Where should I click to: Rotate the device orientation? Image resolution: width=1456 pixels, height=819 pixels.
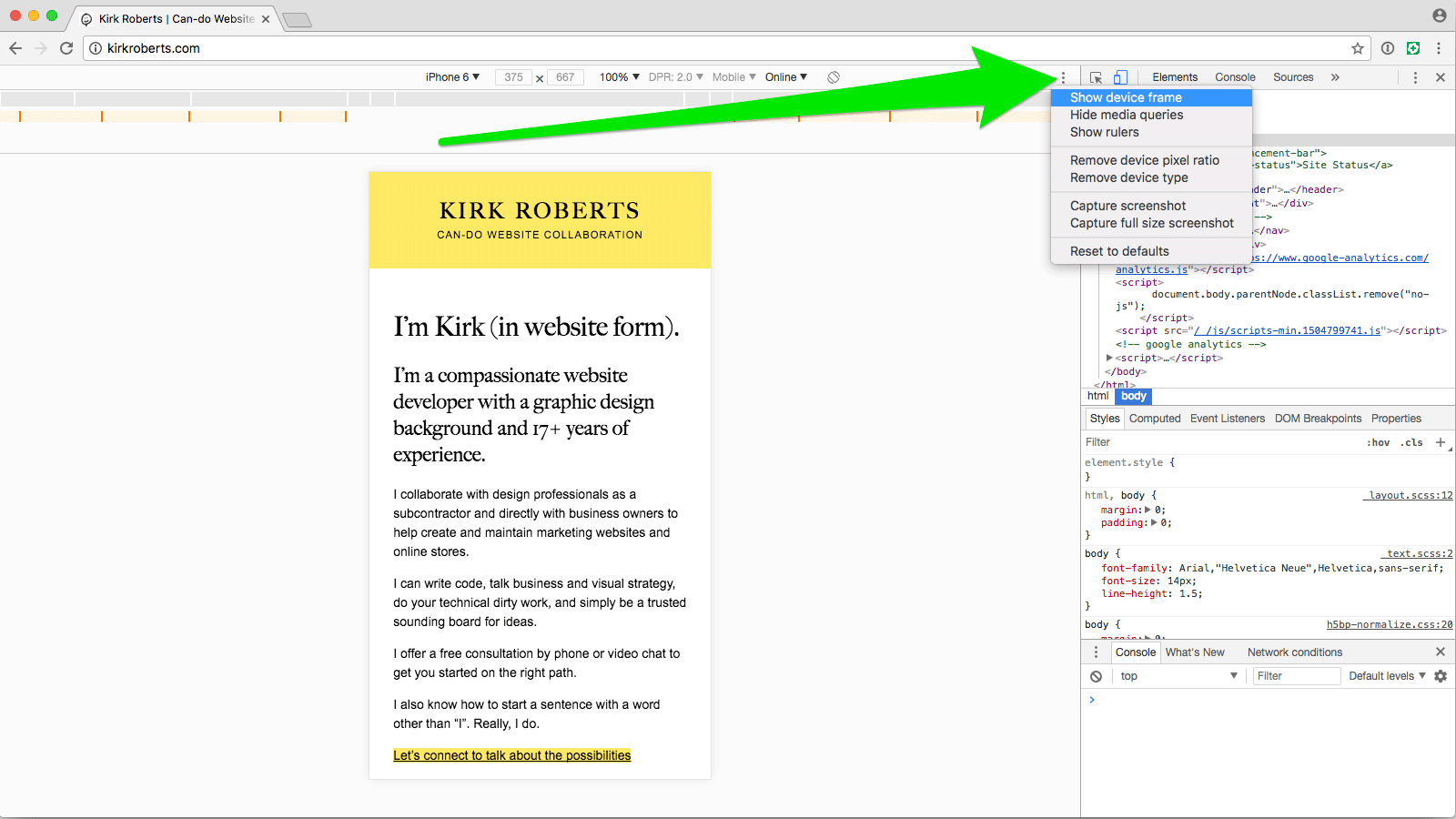[x=834, y=77]
